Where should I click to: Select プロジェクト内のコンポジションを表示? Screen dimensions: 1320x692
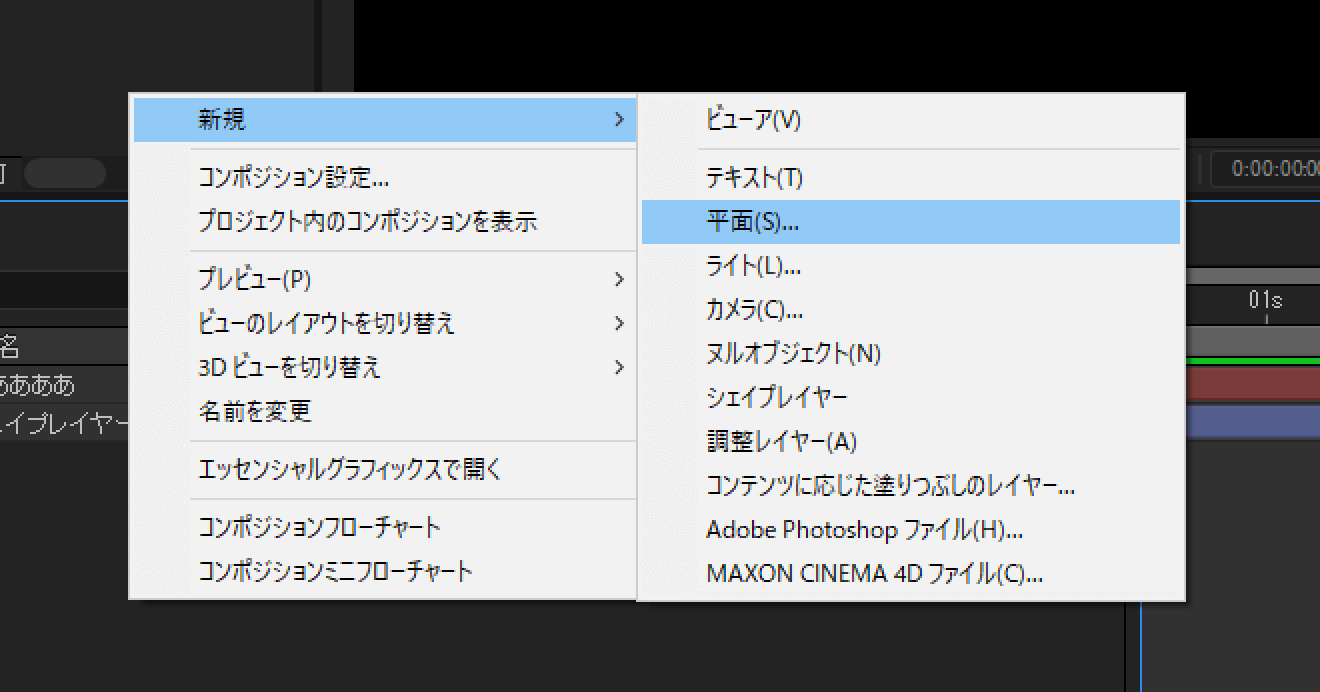[x=385, y=222]
